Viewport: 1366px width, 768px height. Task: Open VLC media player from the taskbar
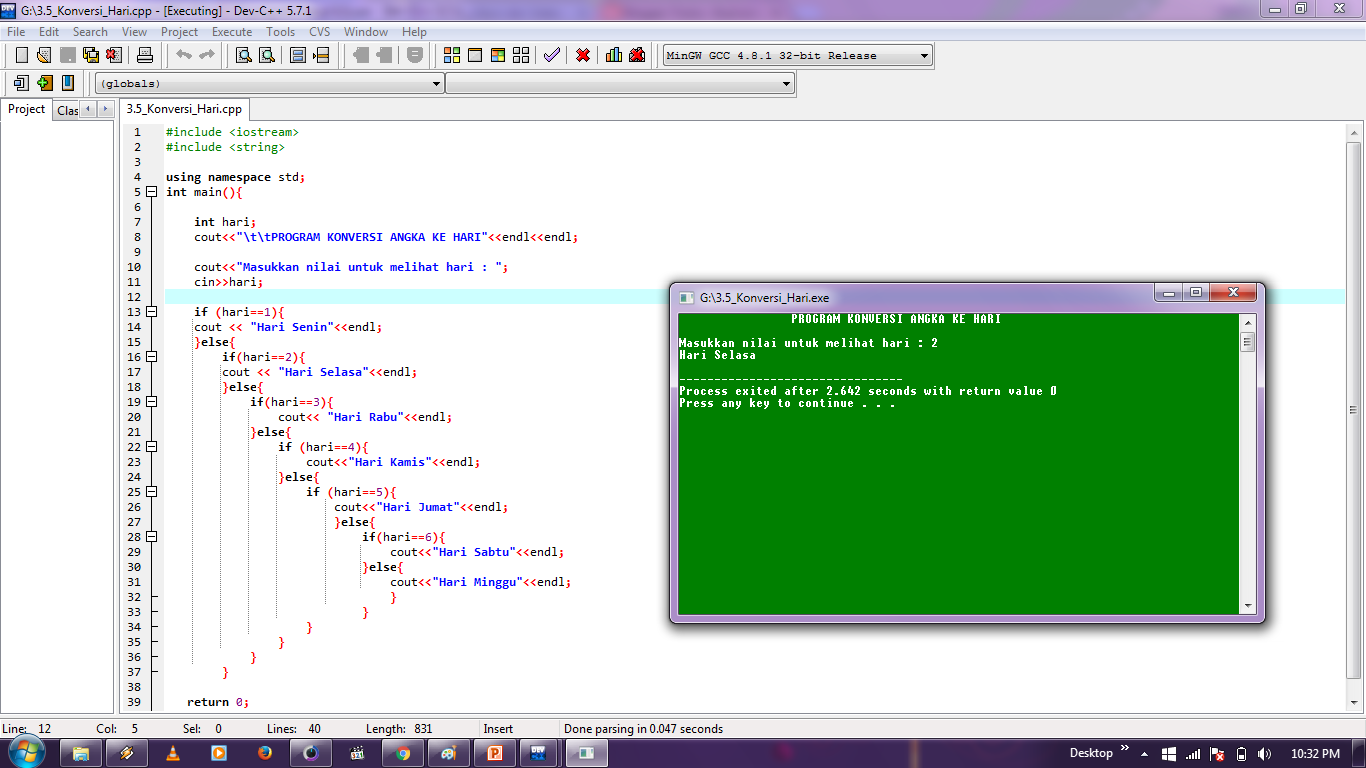(173, 753)
